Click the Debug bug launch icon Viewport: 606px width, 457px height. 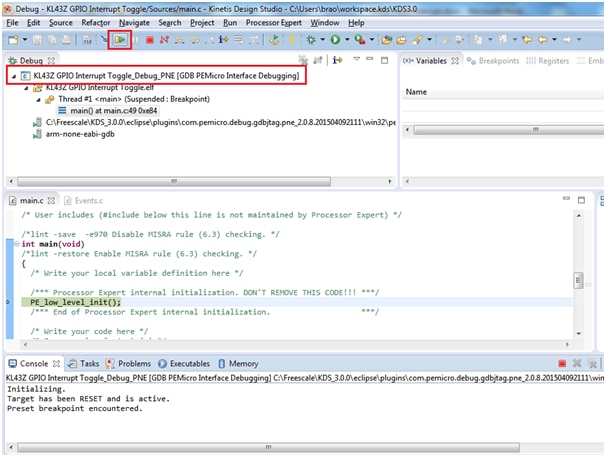point(311,40)
